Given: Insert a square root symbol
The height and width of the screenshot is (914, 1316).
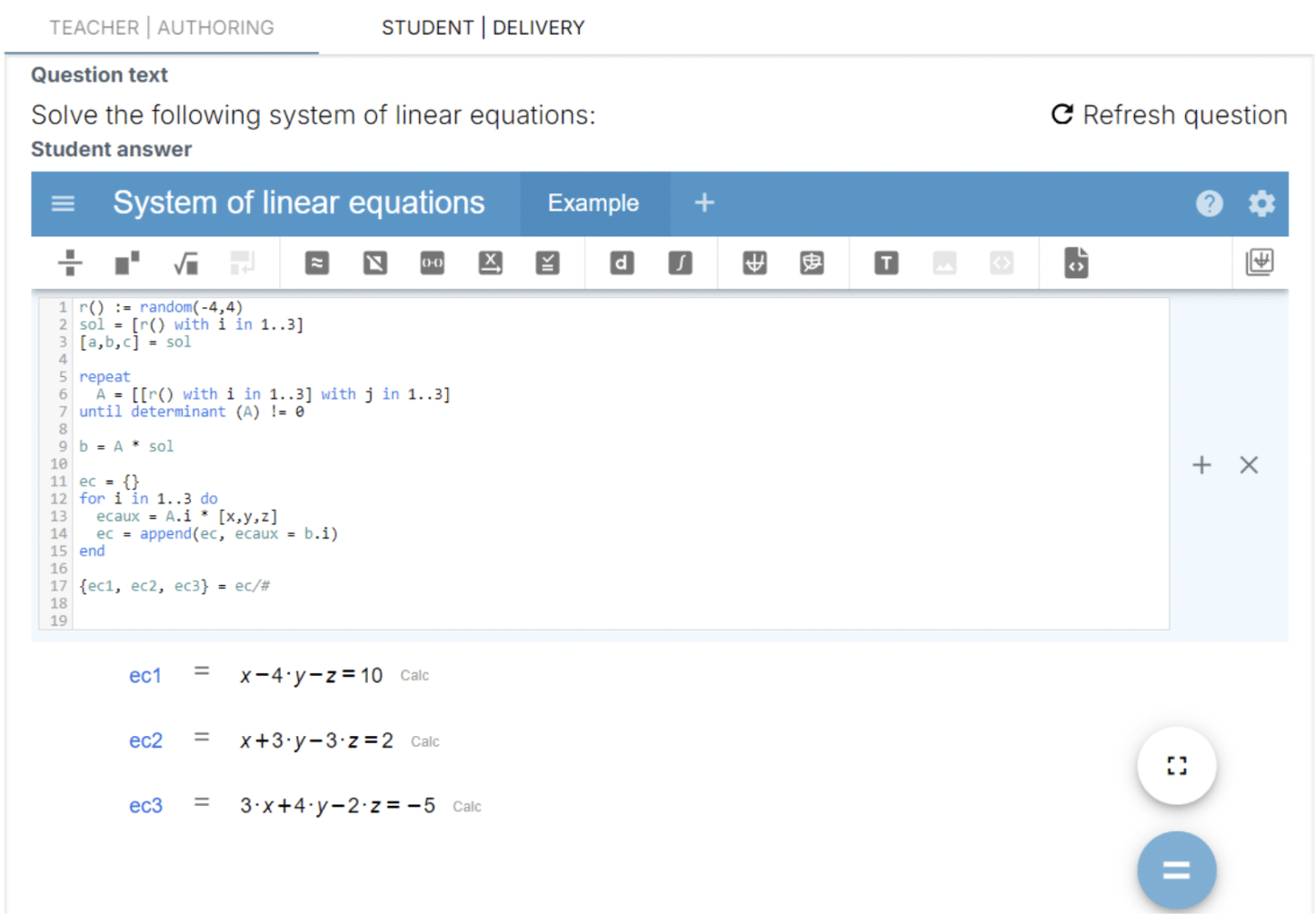Looking at the screenshot, I should coord(185,263).
